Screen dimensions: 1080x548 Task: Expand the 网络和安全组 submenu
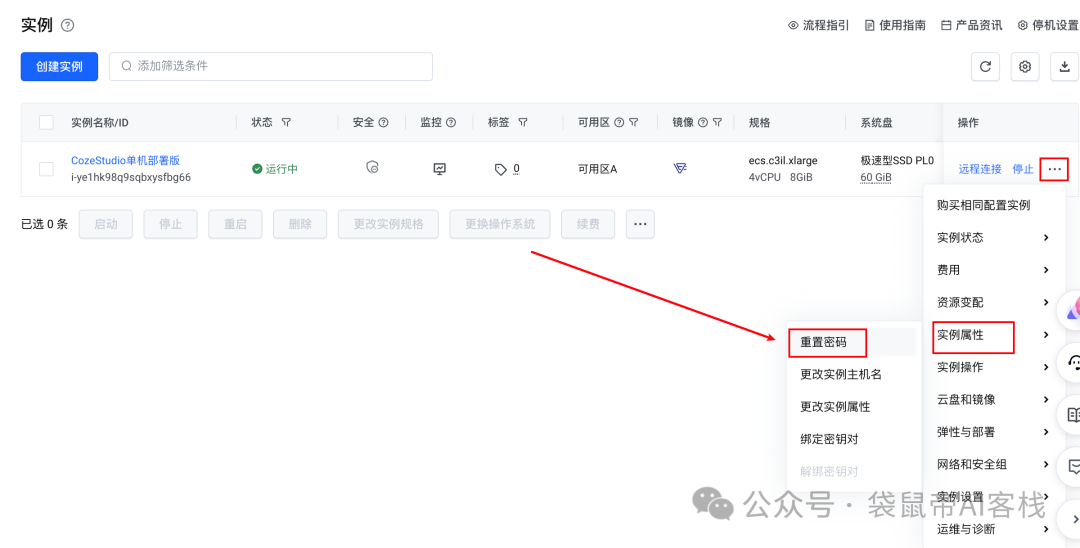(992, 464)
